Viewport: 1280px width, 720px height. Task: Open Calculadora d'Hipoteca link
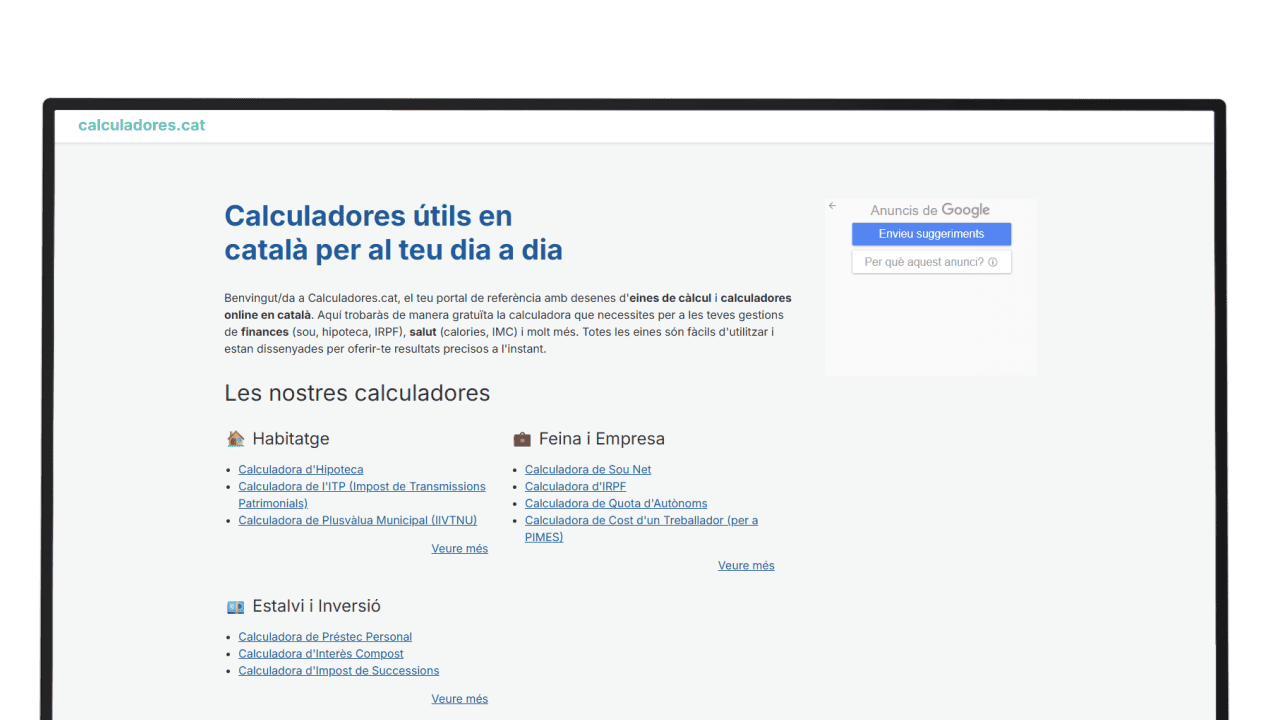[x=300, y=470]
